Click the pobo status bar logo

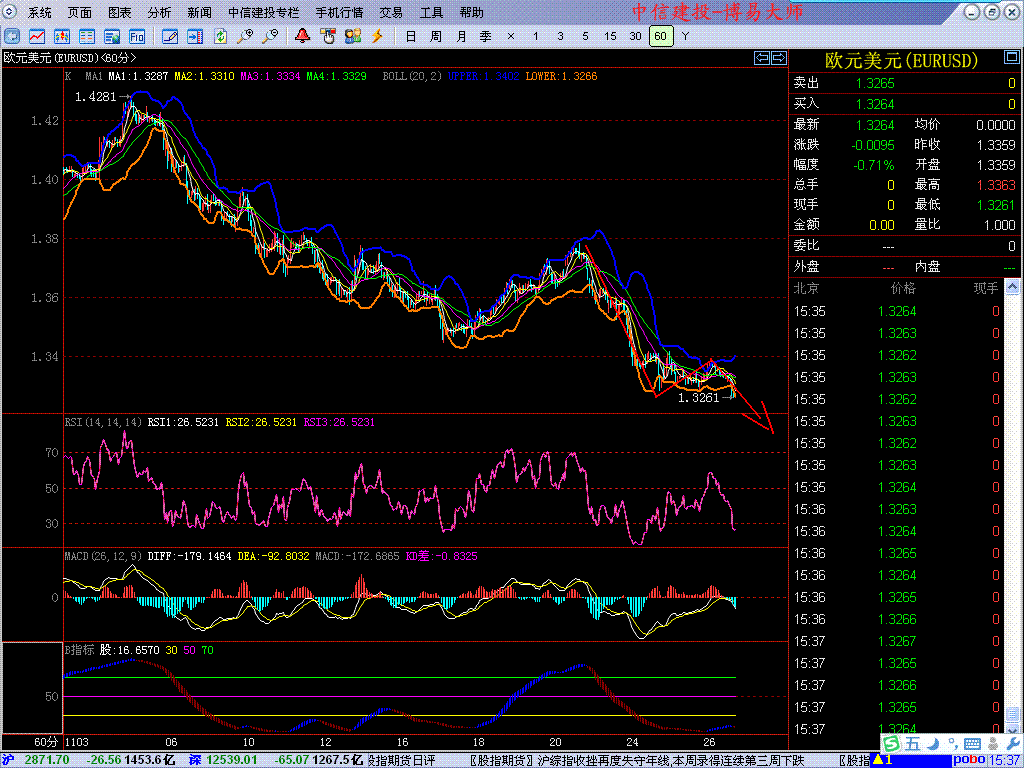click(x=968, y=760)
